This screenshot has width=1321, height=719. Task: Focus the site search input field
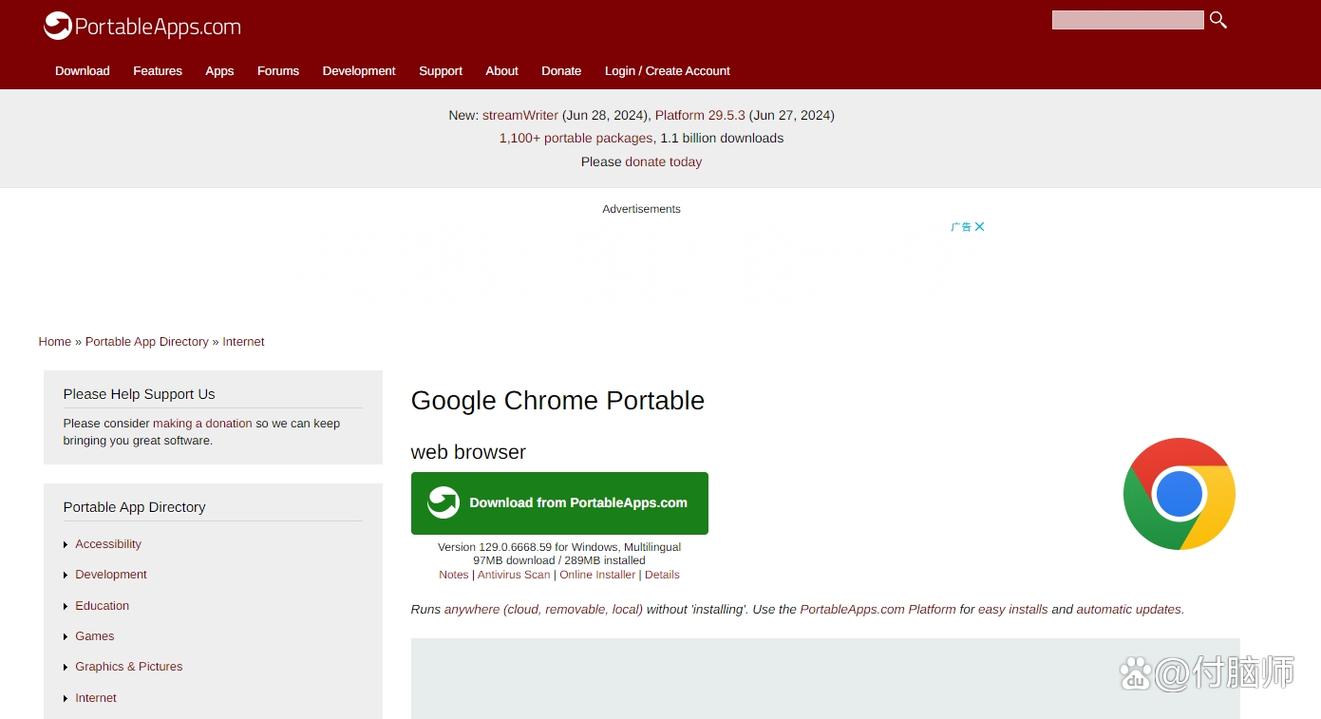(x=1127, y=20)
